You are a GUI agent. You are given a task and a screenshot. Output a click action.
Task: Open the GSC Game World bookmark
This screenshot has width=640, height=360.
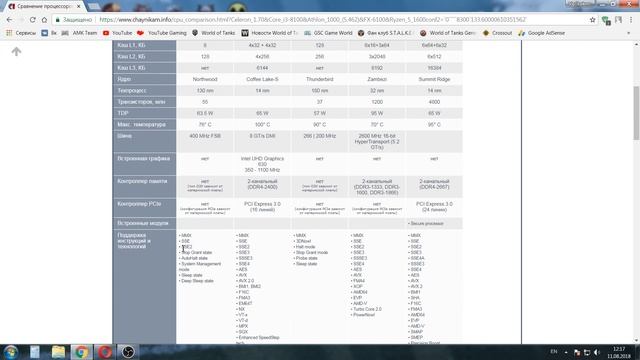[328, 33]
